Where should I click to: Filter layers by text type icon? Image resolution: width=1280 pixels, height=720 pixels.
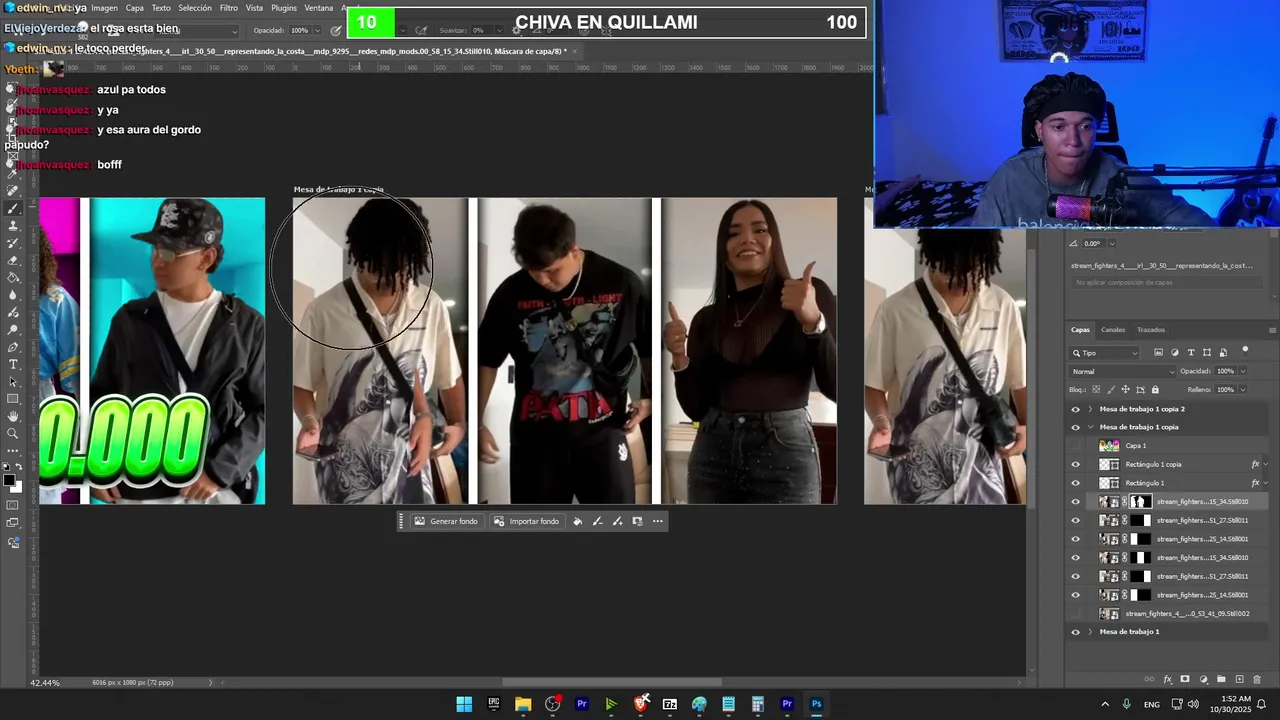(x=1191, y=353)
